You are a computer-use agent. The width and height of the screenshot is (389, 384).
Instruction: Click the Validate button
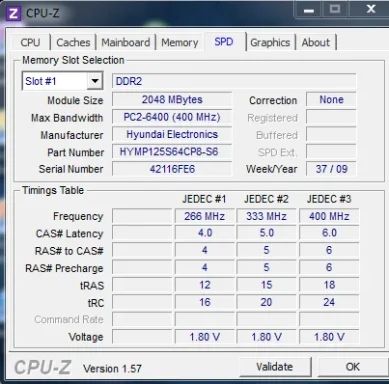[275, 367]
